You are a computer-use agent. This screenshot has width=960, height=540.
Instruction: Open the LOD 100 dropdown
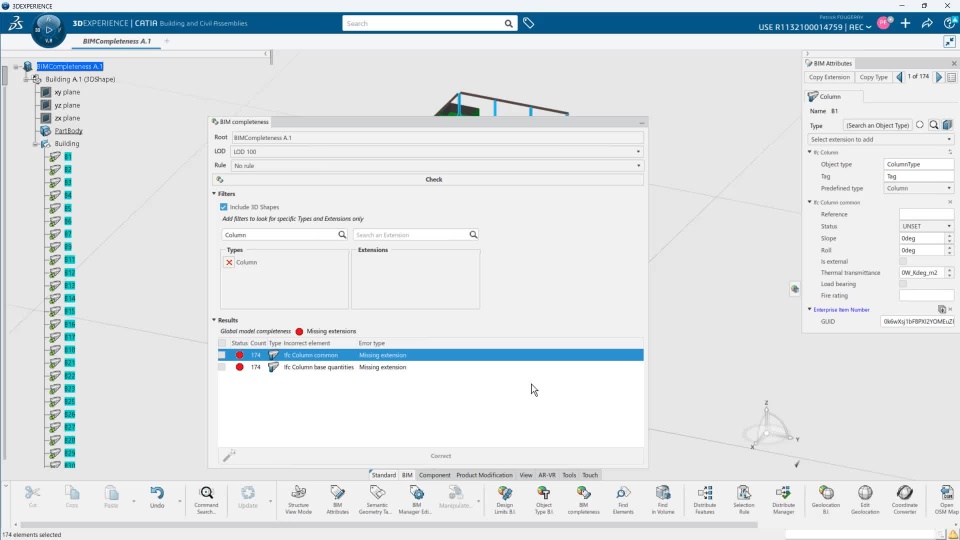pos(437,151)
